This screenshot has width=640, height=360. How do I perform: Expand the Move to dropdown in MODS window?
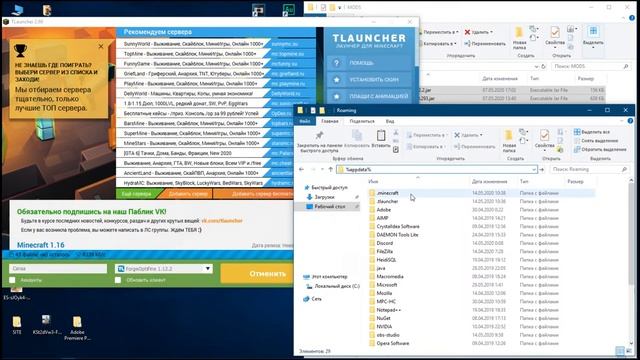point(457,32)
